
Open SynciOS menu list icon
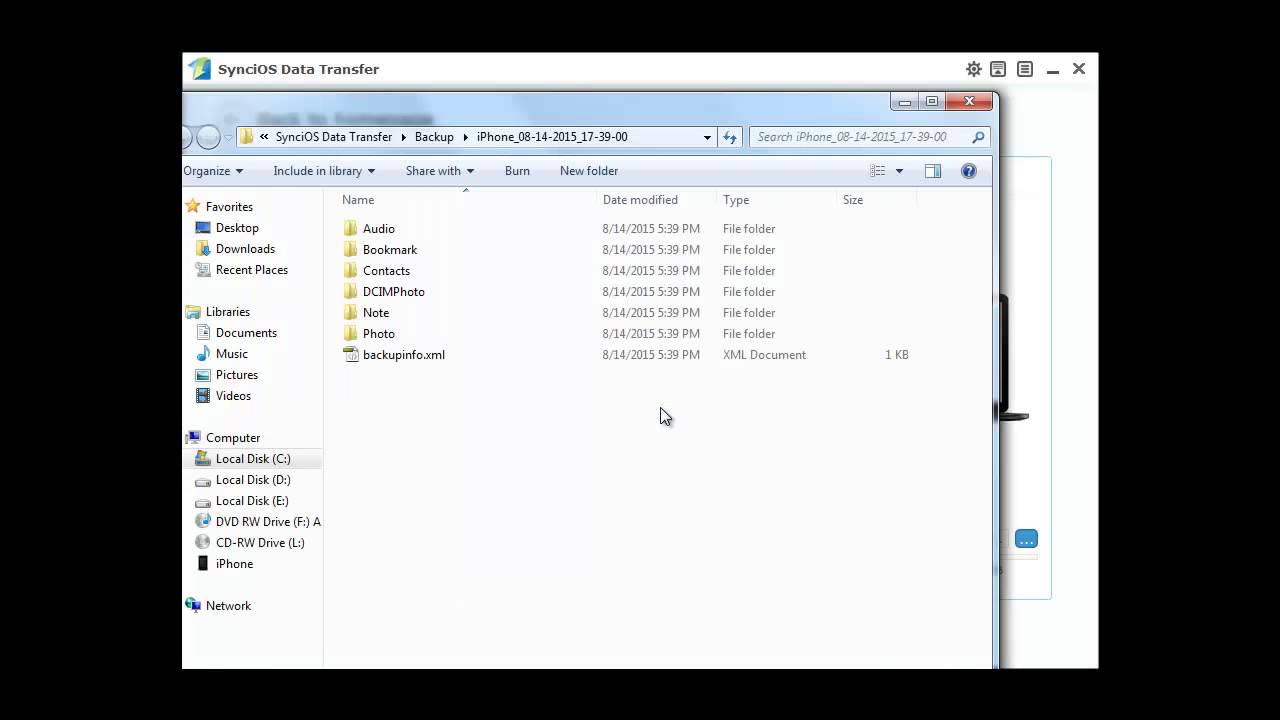pyautogui.click(x=1025, y=69)
